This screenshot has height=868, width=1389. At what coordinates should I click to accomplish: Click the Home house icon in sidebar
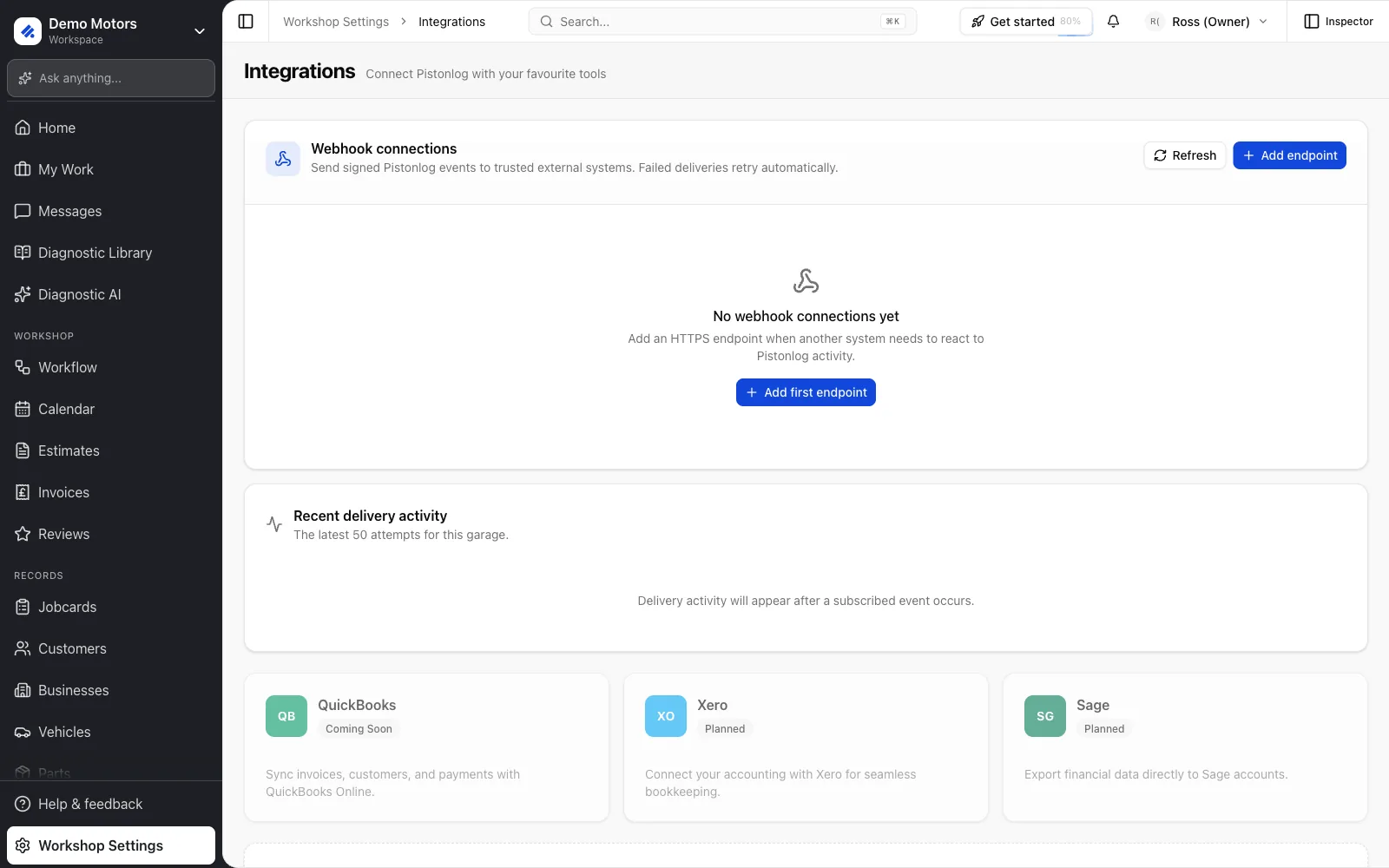click(x=23, y=128)
